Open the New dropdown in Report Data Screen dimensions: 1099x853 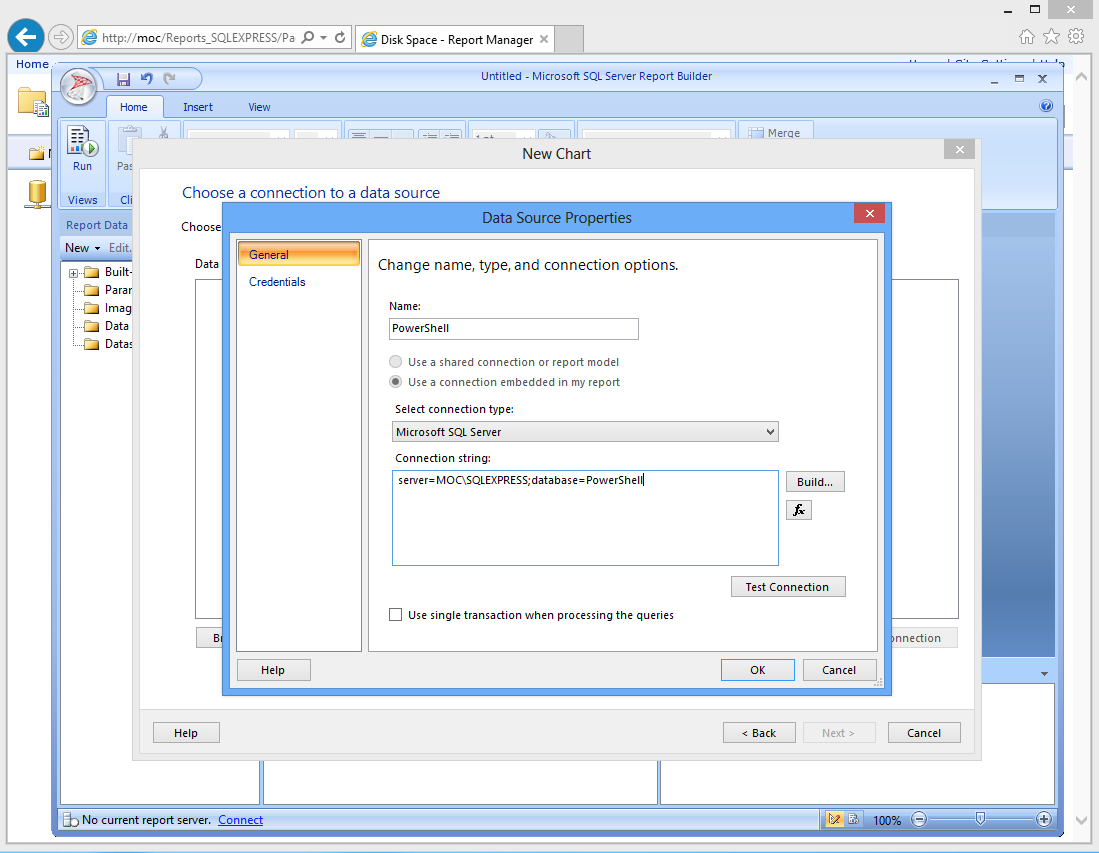pyautogui.click(x=82, y=248)
